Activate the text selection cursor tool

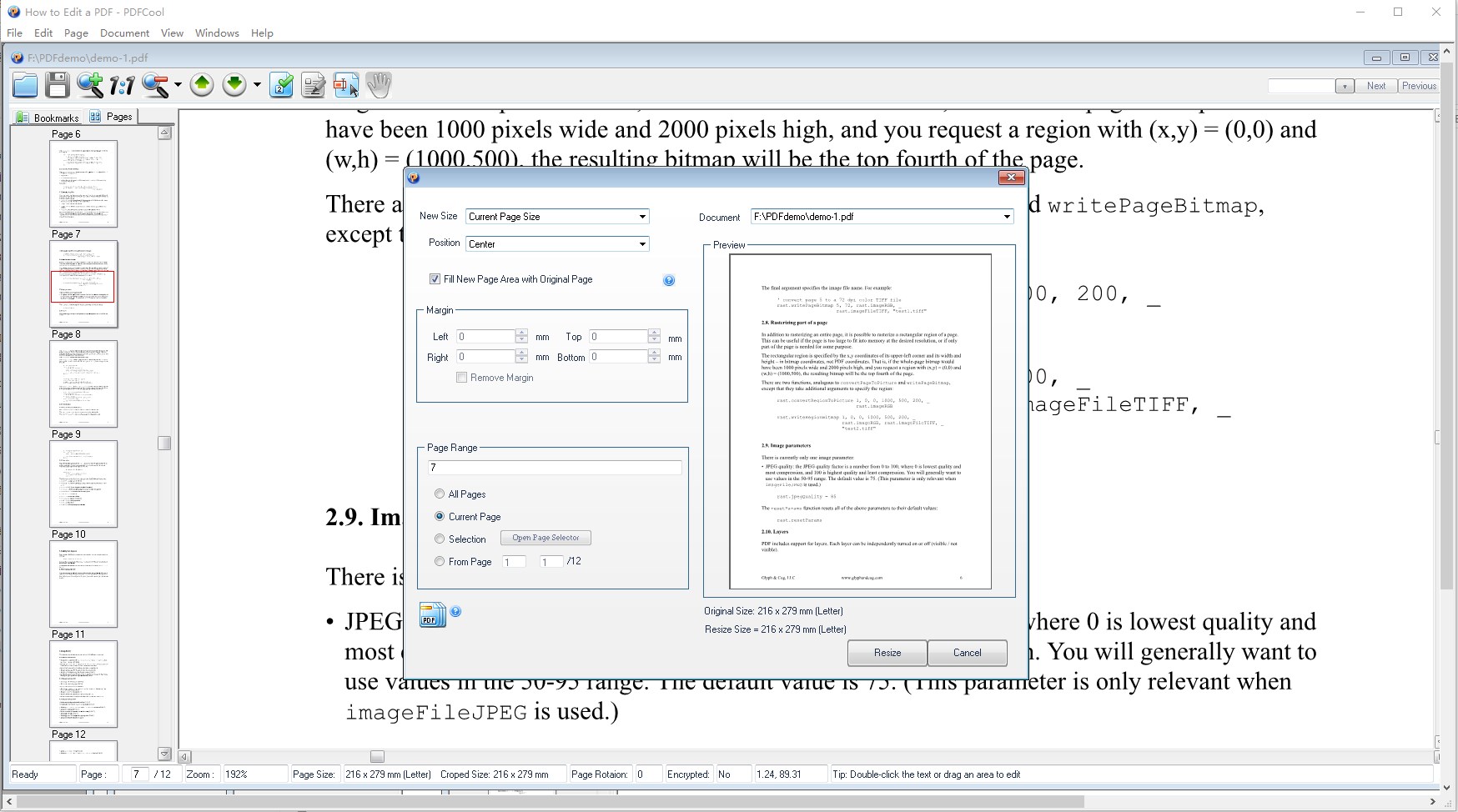click(x=346, y=85)
